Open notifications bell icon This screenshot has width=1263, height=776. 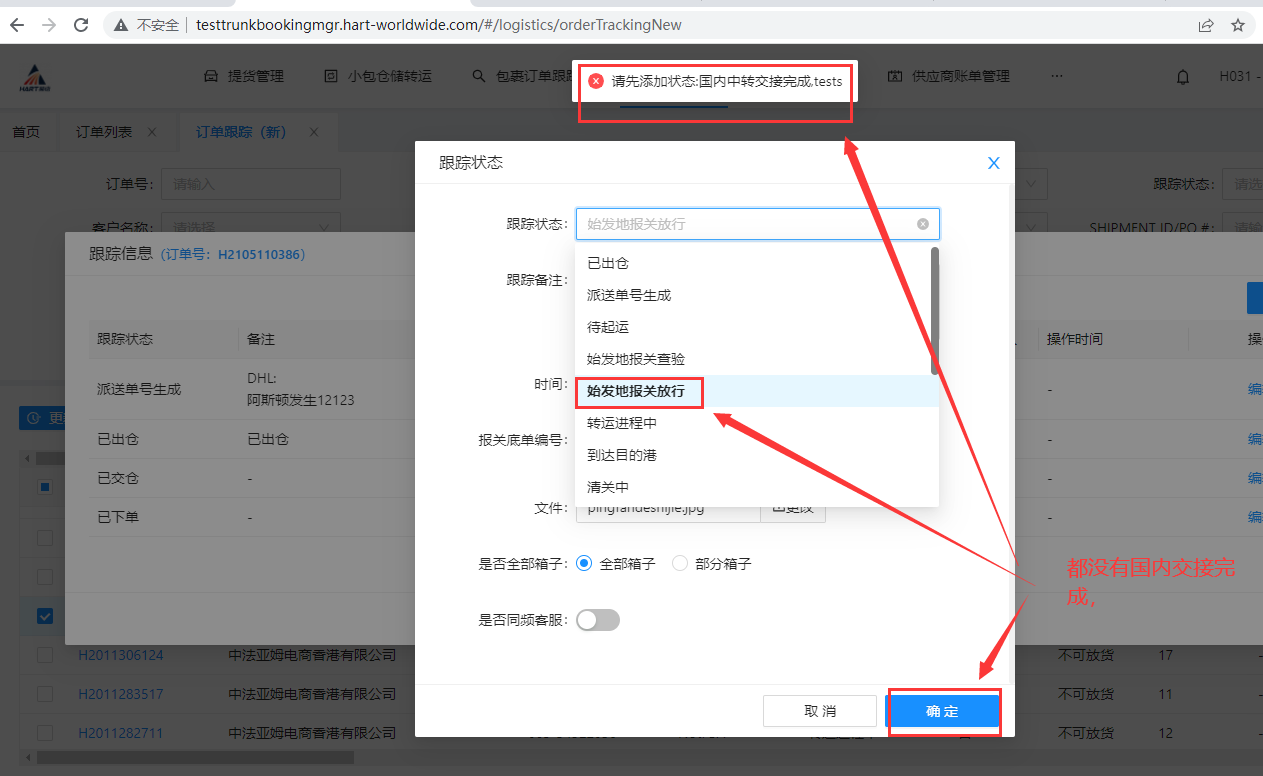point(1183,77)
